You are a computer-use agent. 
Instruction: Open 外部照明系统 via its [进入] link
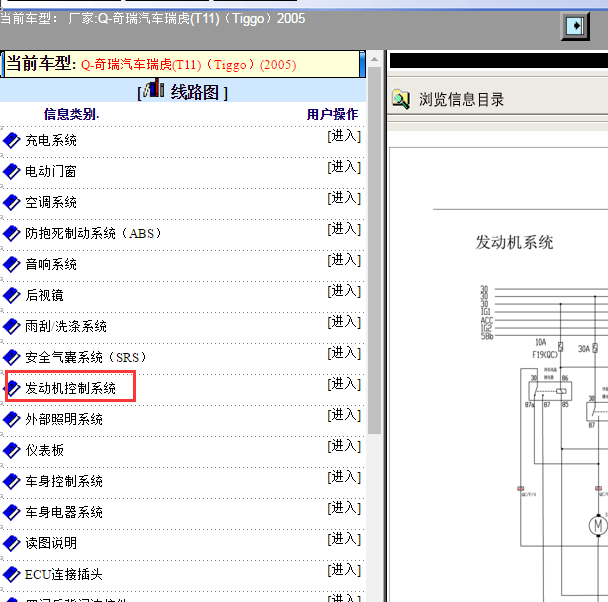coord(344,415)
